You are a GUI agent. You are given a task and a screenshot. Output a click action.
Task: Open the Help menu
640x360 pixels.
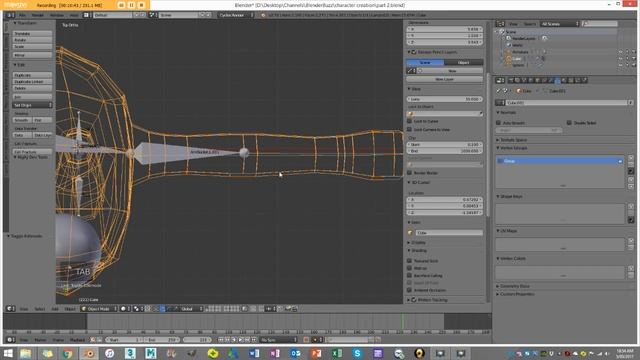74,15
